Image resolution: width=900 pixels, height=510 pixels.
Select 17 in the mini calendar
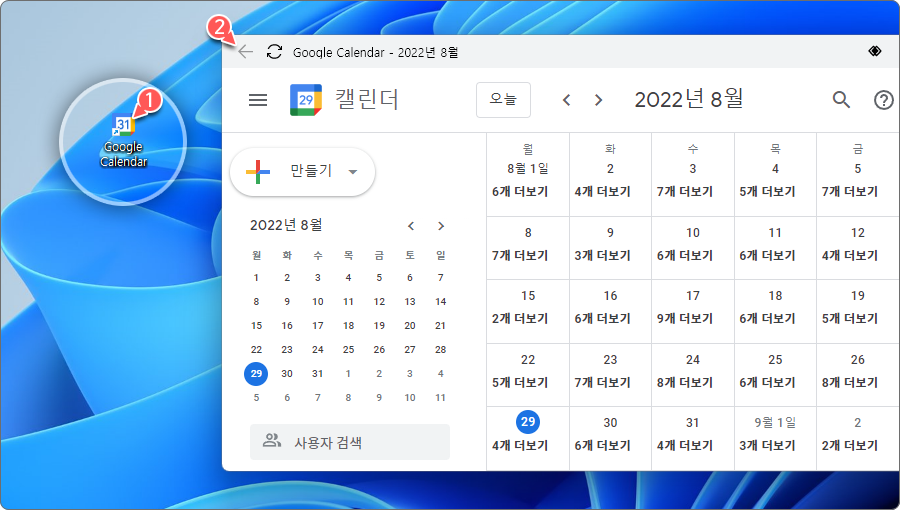pyautogui.click(x=317, y=325)
